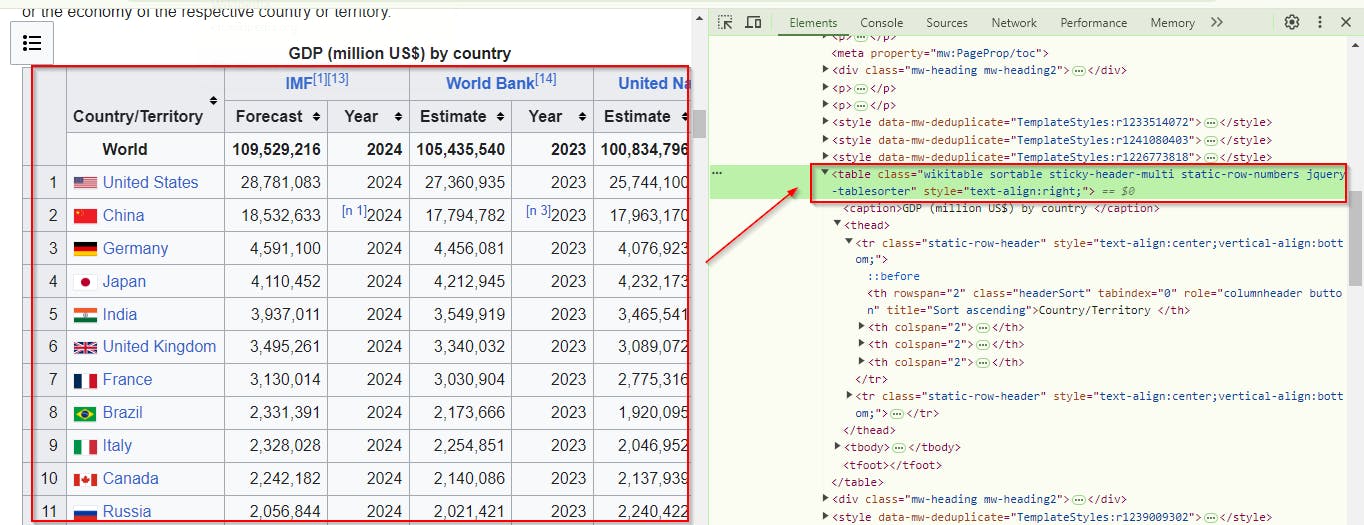
Task: Sort the IMF Forecast column
Action: (317, 117)
